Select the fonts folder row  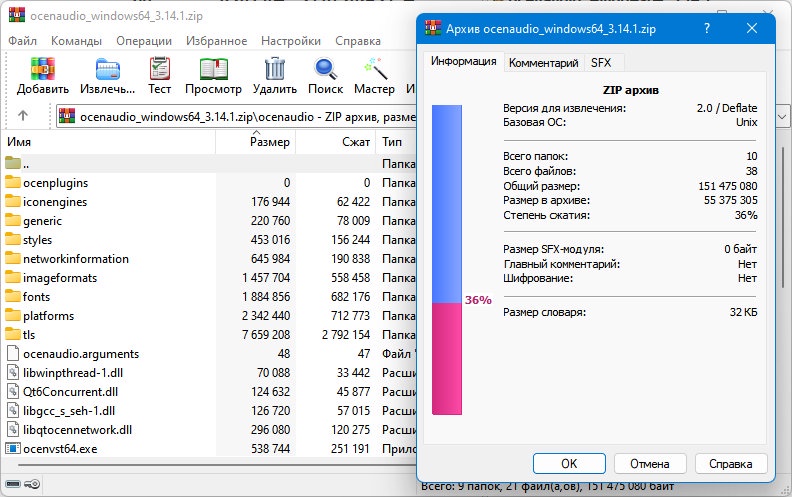[x=210, y=296]
